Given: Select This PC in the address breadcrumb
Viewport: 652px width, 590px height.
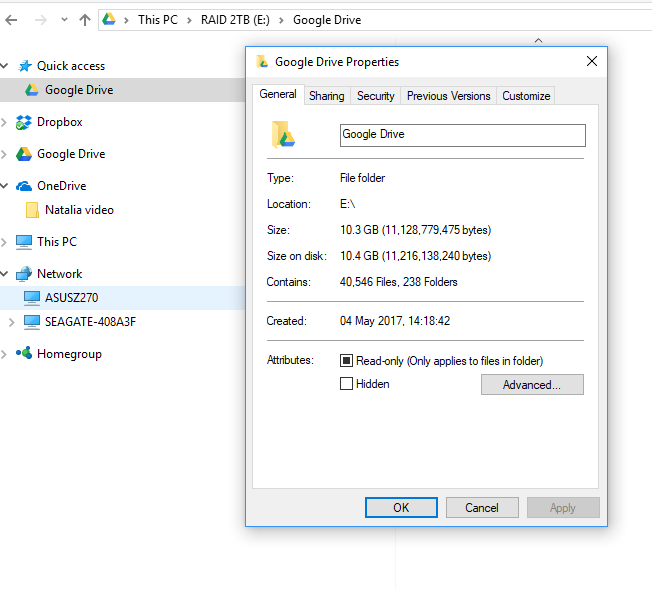Looking at the screenshot, I should click(x=158, y=20).
